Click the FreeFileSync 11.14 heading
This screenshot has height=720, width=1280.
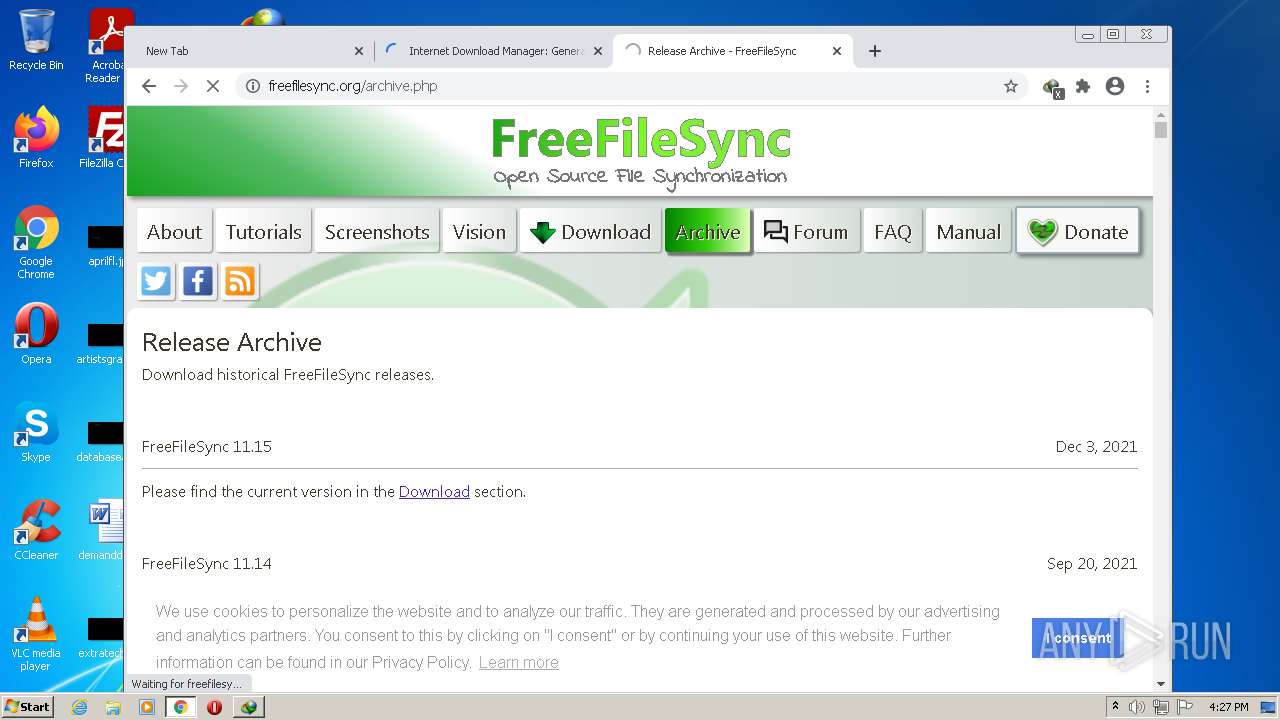coord(207,564)
